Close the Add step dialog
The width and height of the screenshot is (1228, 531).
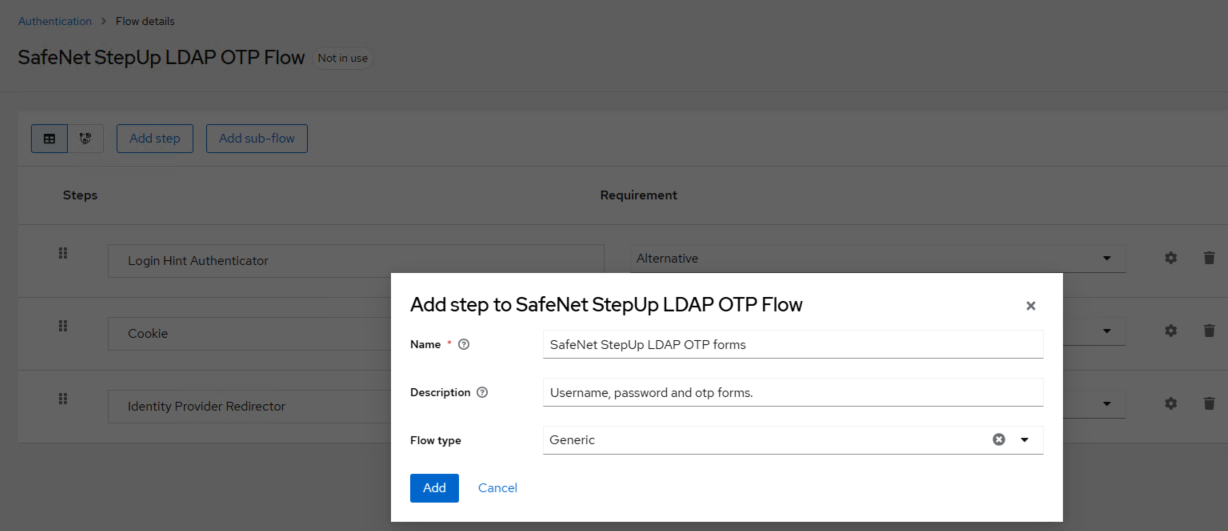tap(1030, 306)
